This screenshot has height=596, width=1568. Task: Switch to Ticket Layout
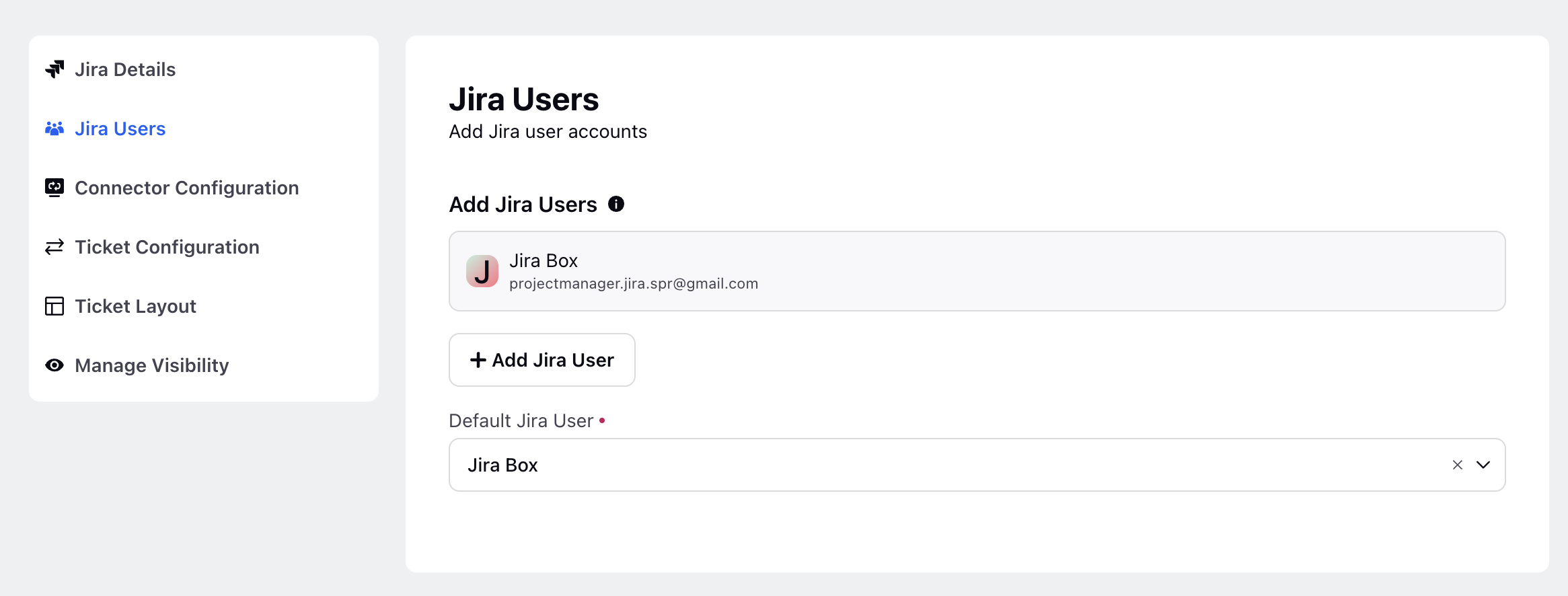[136, 306]
